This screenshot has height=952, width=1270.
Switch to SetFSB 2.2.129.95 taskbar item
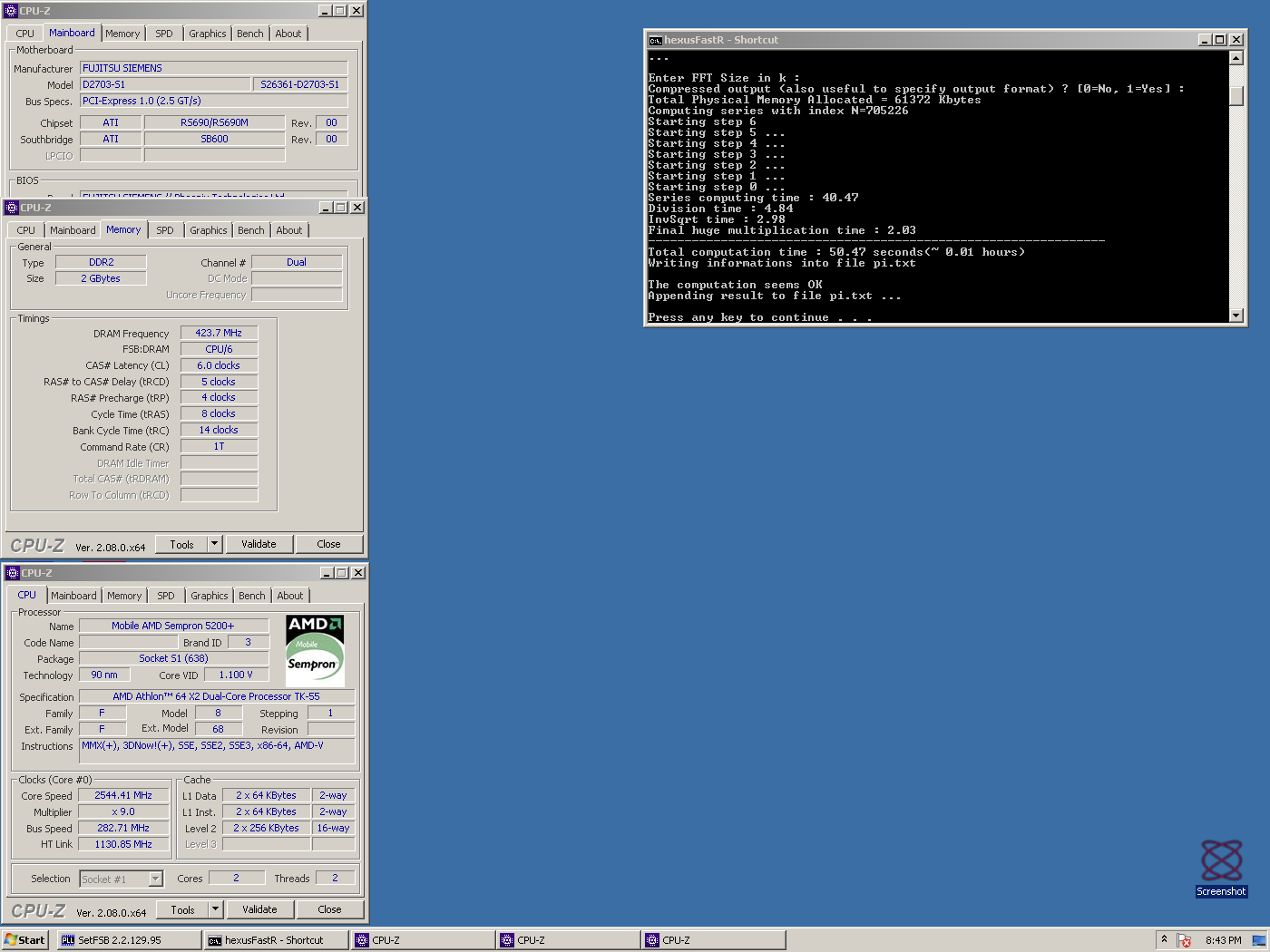pyautogui.click(x=129, y=940)
